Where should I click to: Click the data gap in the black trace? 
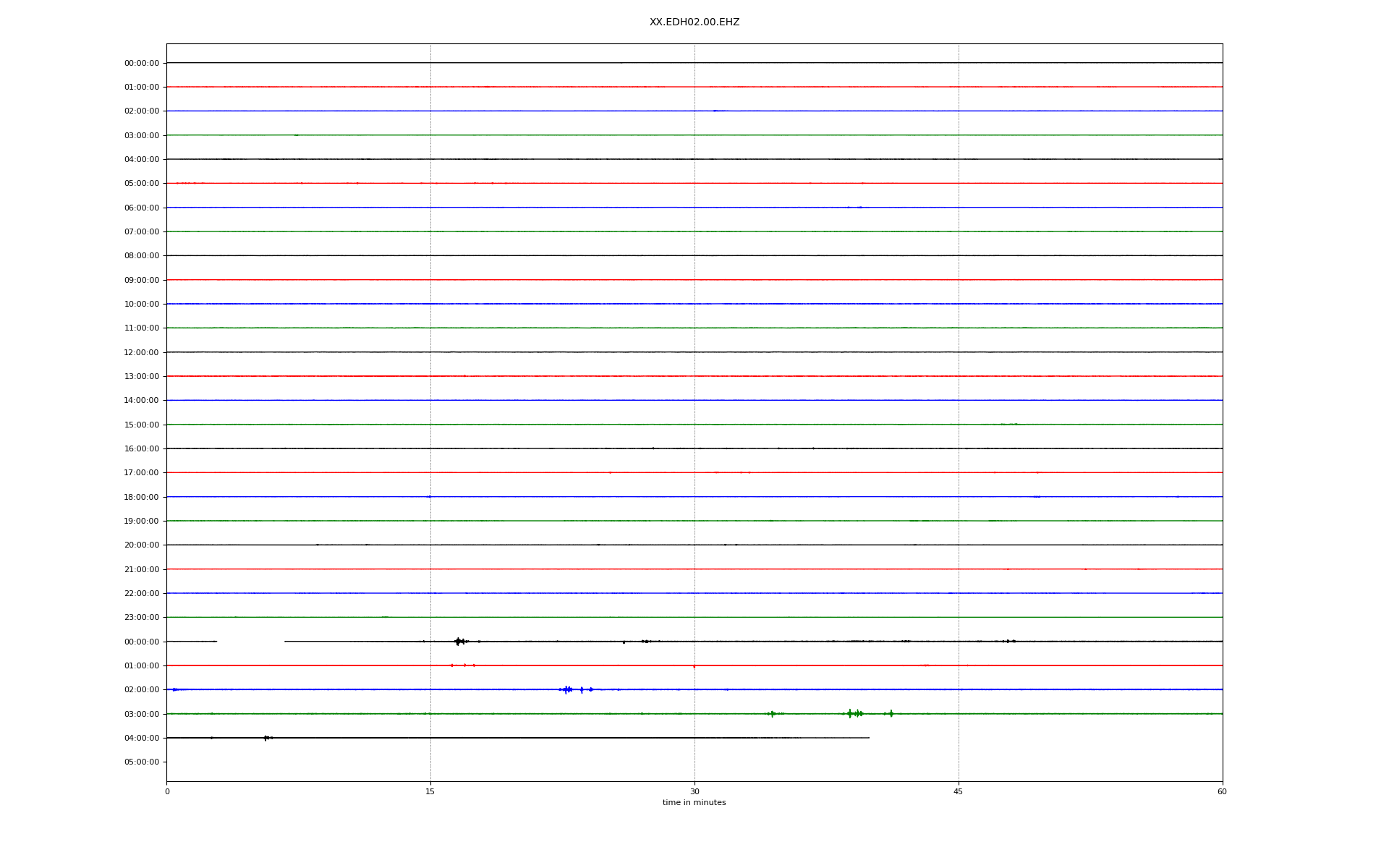250,641
